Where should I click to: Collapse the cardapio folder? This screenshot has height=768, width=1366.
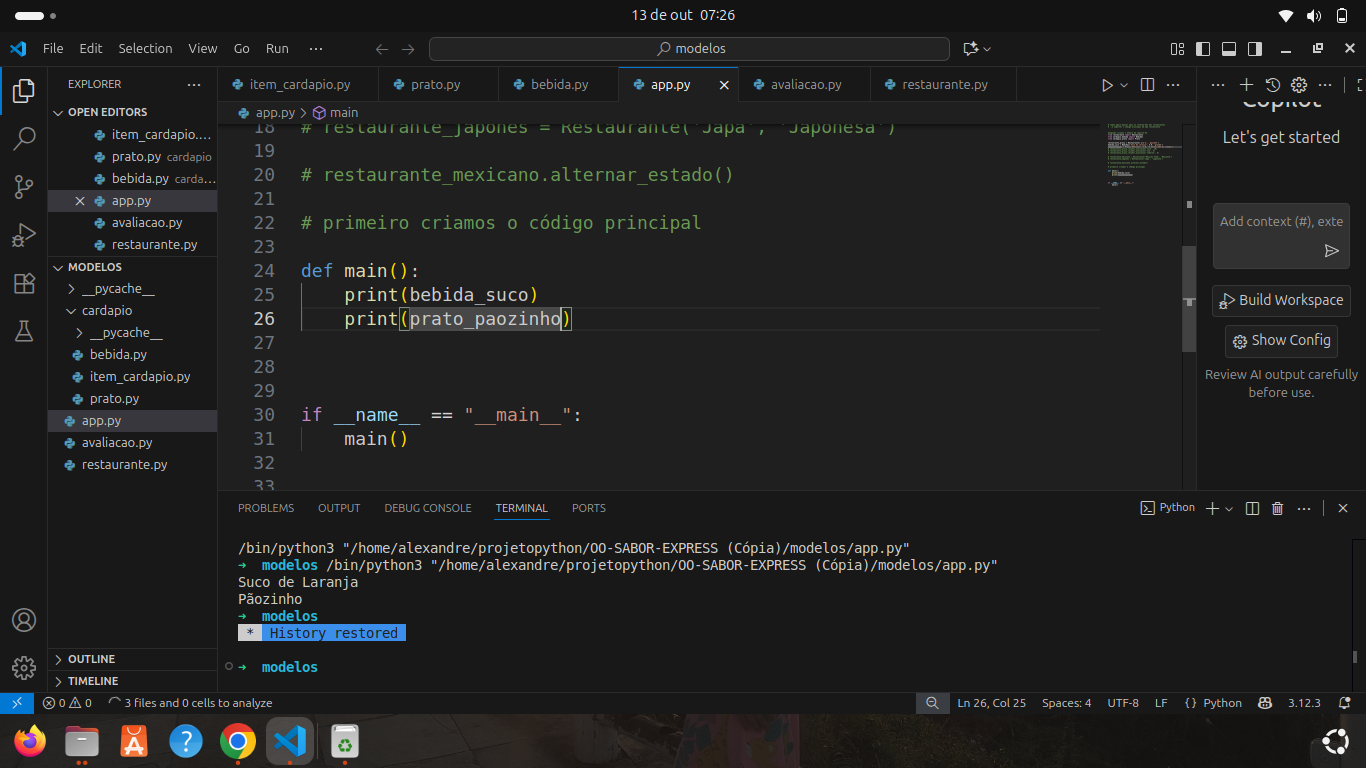106,311
